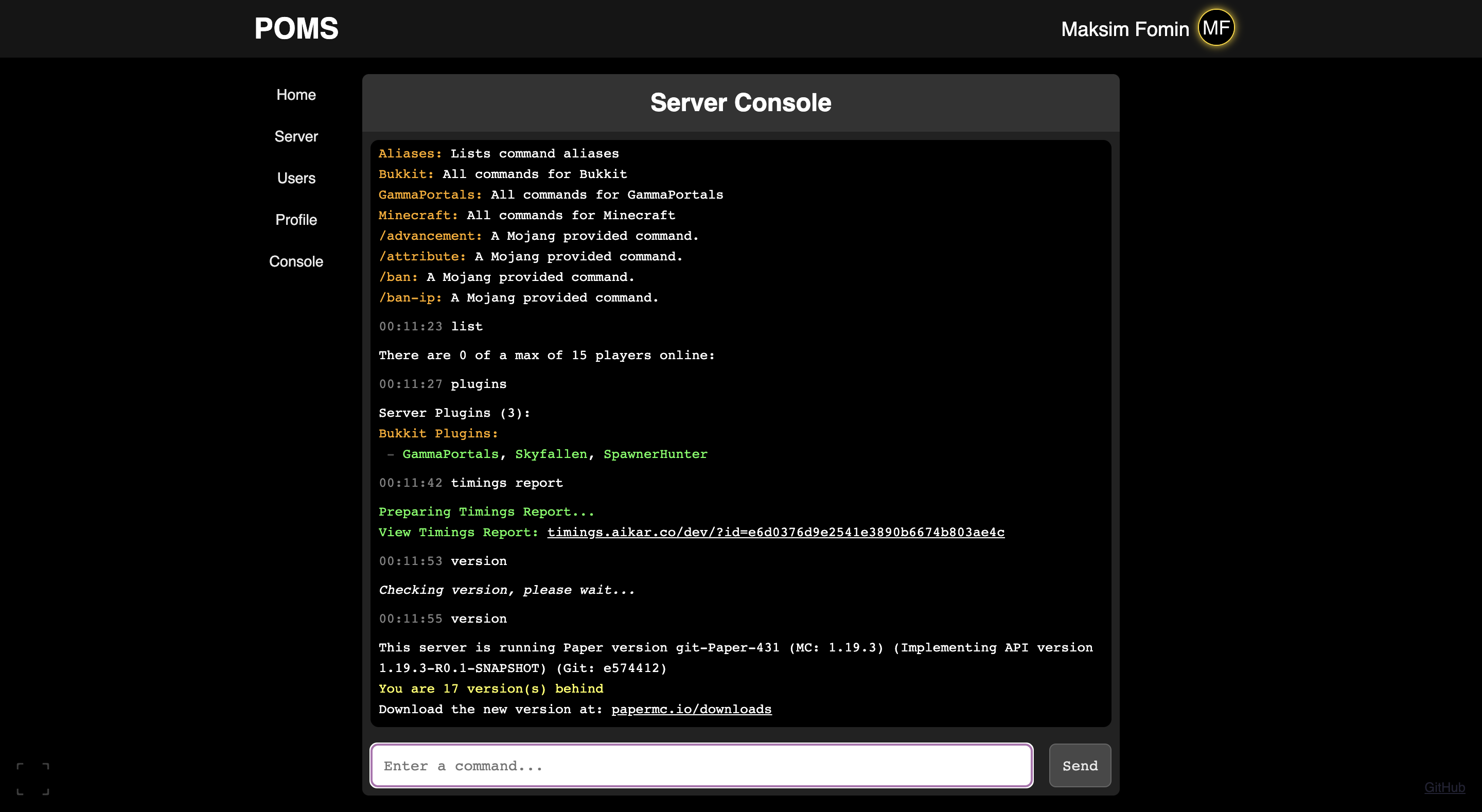The height and width of the screenshot is (812, 1482).
Task: Click the '00:11:42 timings report' entry
Action: [471, 483]
